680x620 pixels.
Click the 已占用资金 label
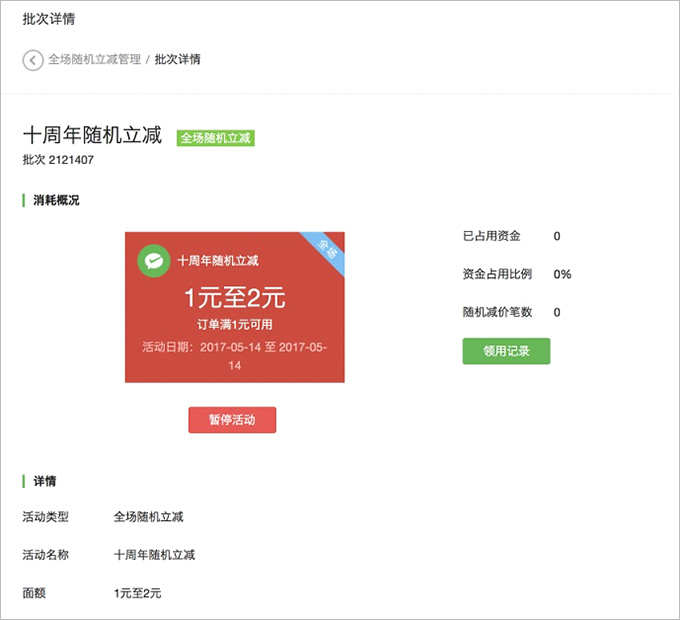491,236
